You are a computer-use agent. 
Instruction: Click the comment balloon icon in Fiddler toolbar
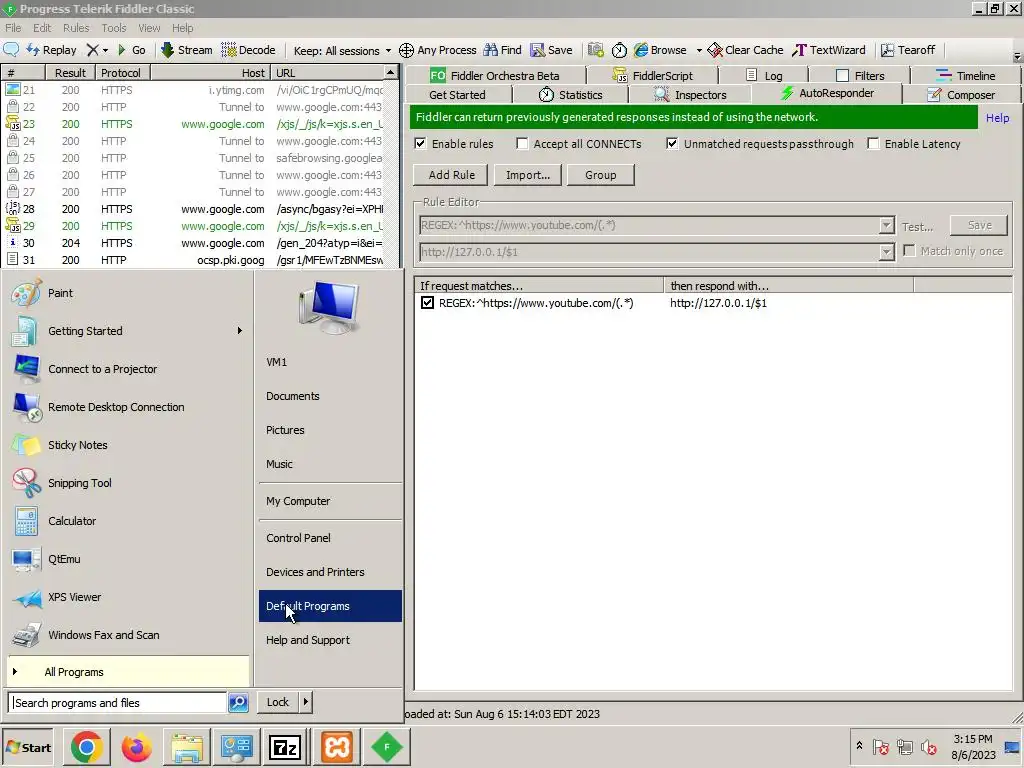(11, 50)
